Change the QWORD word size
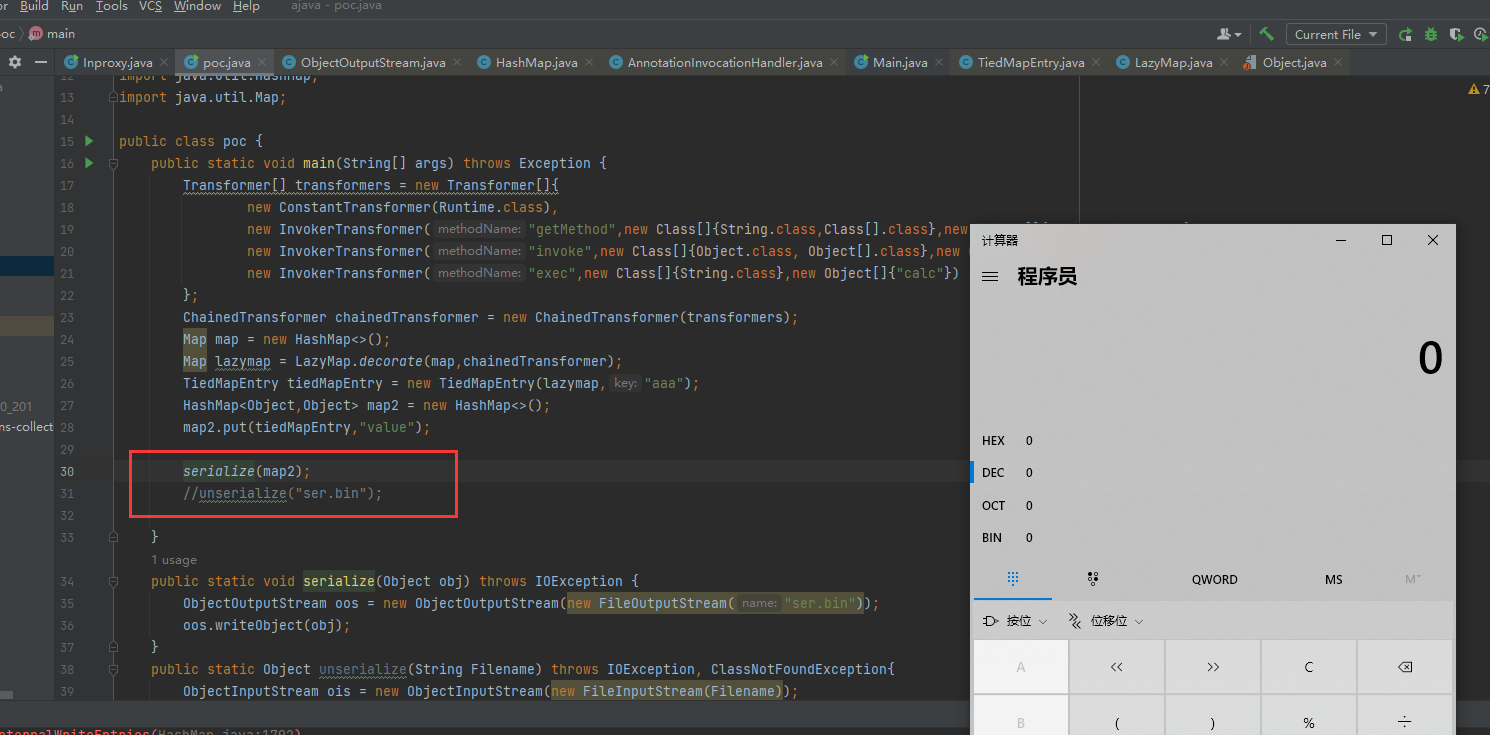Viewport: 1490px width, 735px height. [x=1214, y=579]
